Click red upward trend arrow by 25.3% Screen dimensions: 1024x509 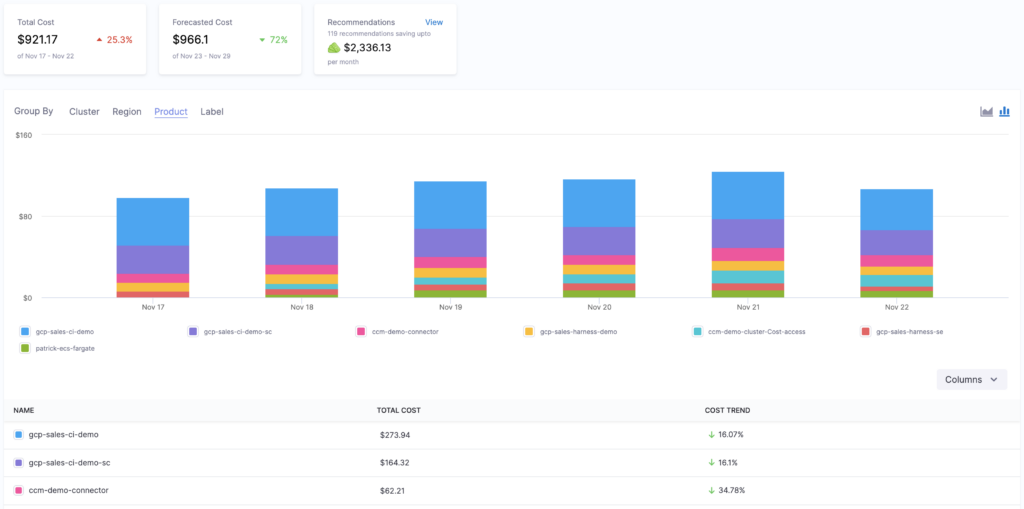[x=99, y=40]
